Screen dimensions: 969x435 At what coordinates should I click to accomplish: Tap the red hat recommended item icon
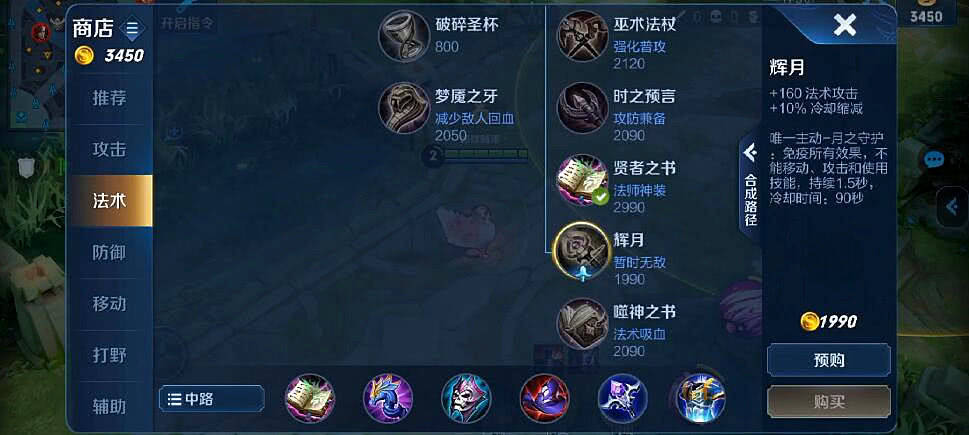544,399
